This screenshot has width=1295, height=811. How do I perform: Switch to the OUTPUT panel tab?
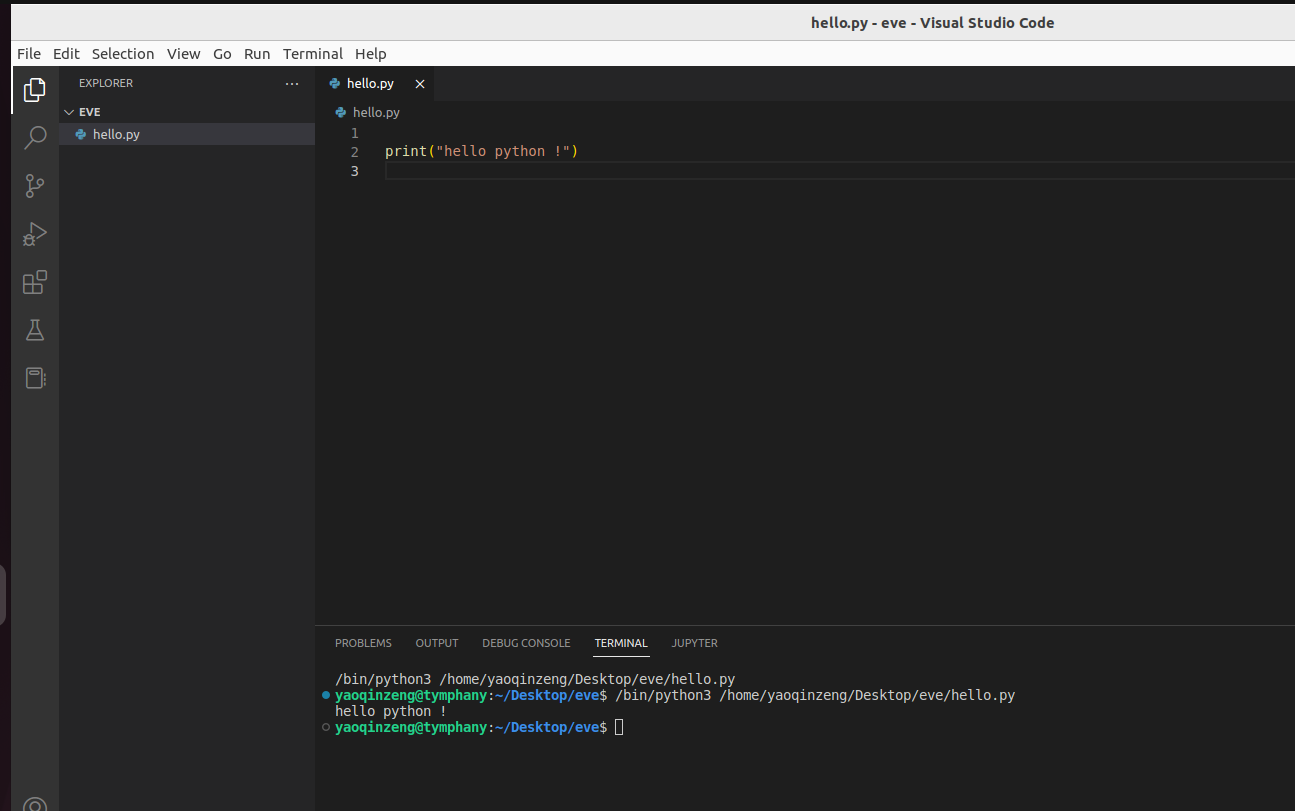pyautogui.click(x=437, y=643)
